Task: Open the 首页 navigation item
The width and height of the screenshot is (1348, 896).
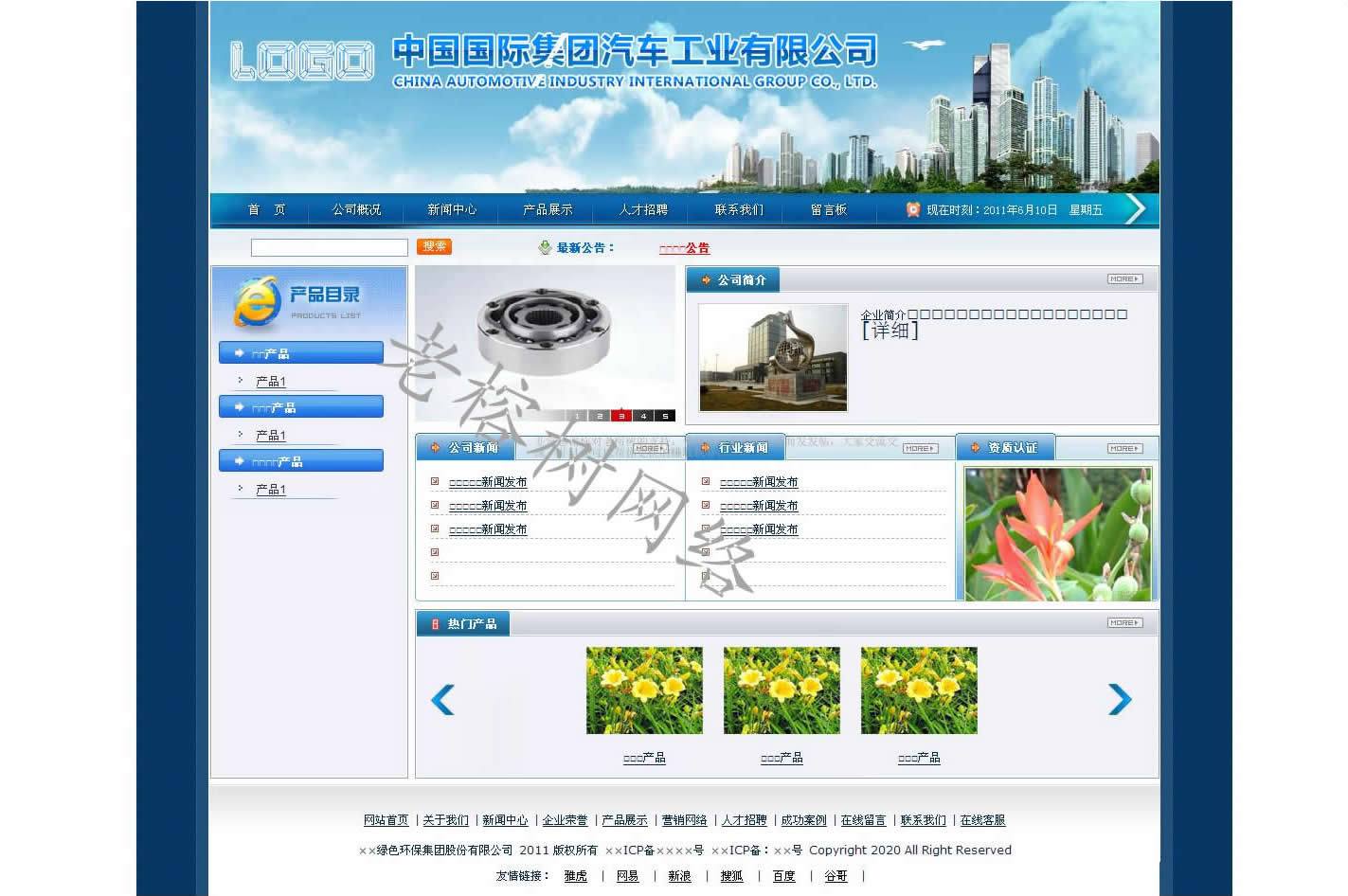Action: [x=266, y=209]
